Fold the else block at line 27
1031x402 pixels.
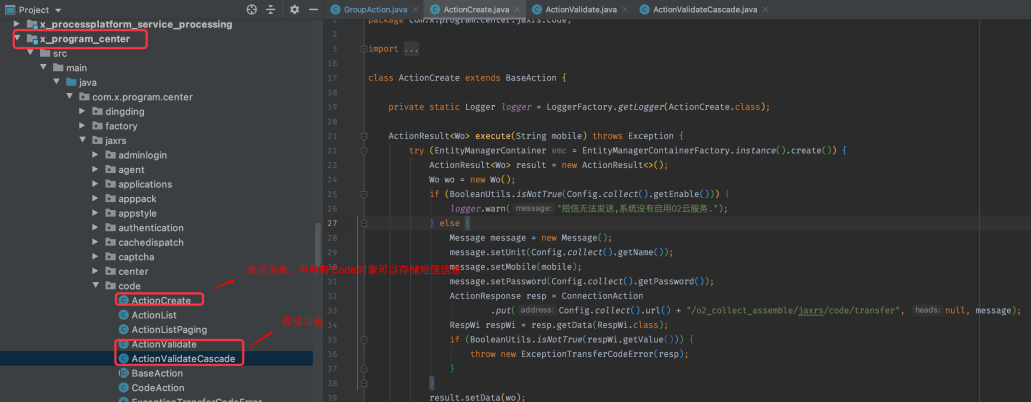364,223
